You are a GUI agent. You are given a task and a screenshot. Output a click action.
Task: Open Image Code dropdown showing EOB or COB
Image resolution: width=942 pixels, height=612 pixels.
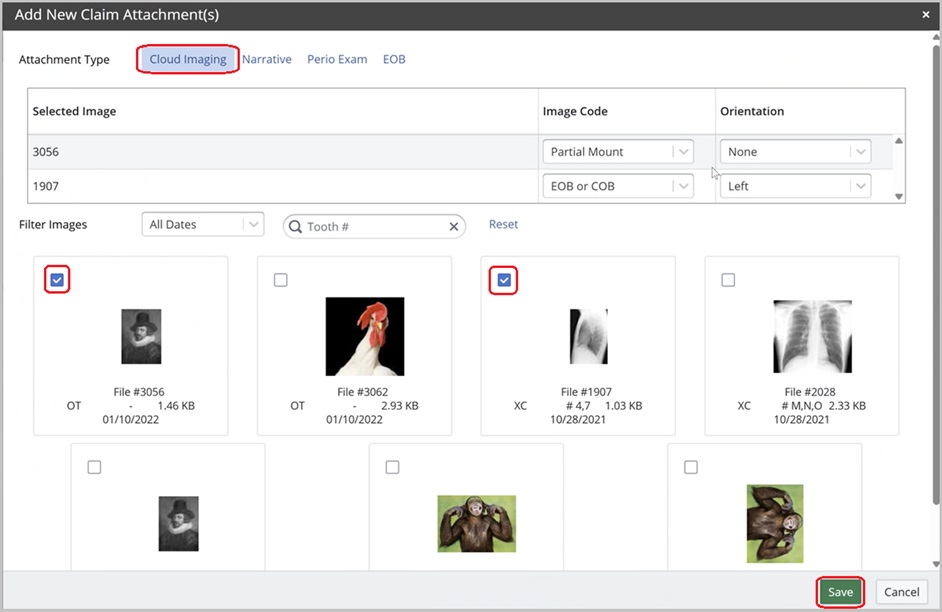click(x=683, y=186)
